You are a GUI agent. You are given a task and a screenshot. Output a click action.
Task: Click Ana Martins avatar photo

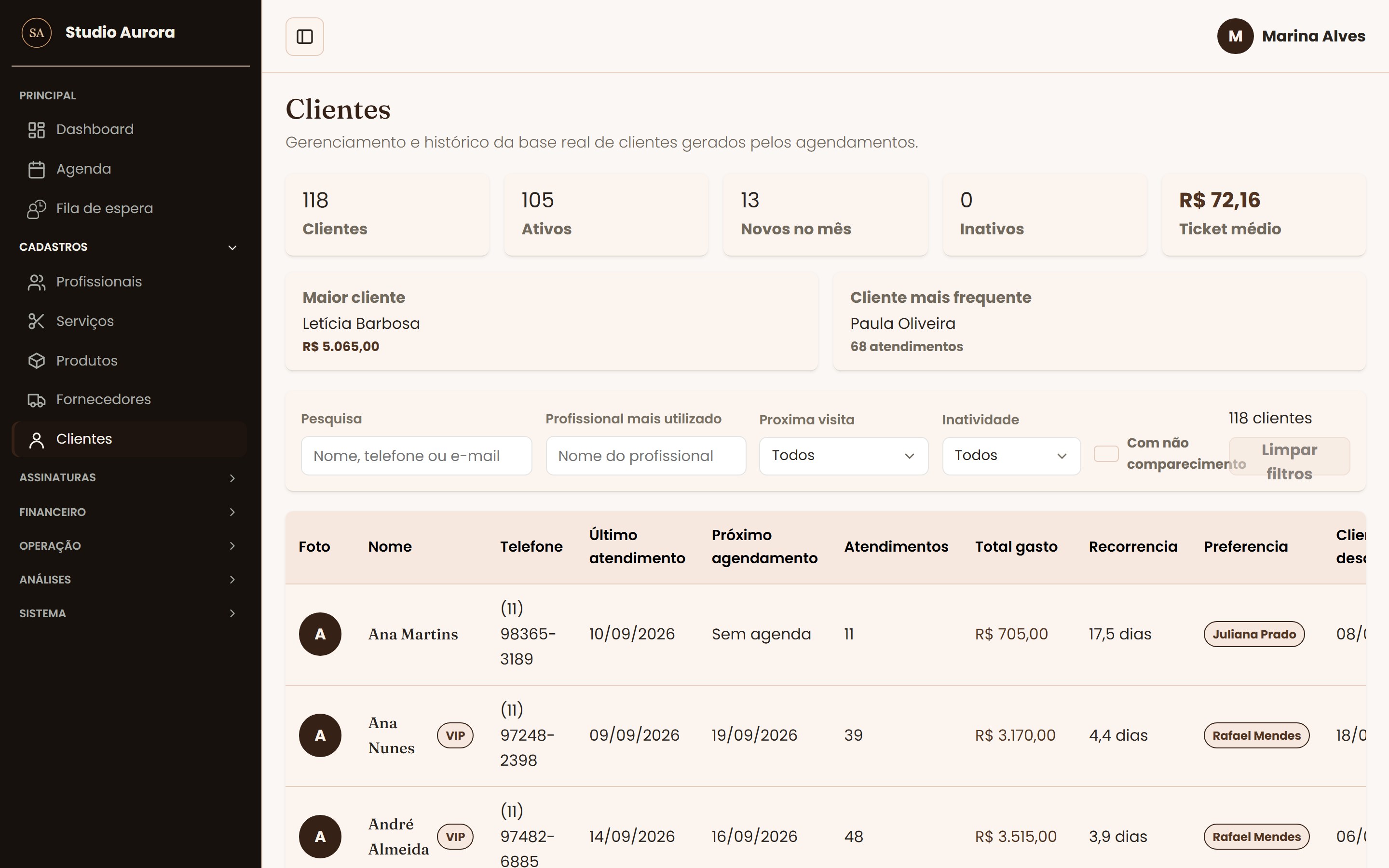coord(320,634)
